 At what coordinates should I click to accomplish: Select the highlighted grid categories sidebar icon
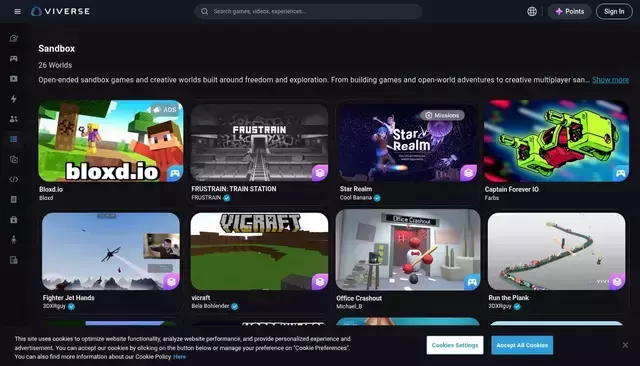point(13,139)
